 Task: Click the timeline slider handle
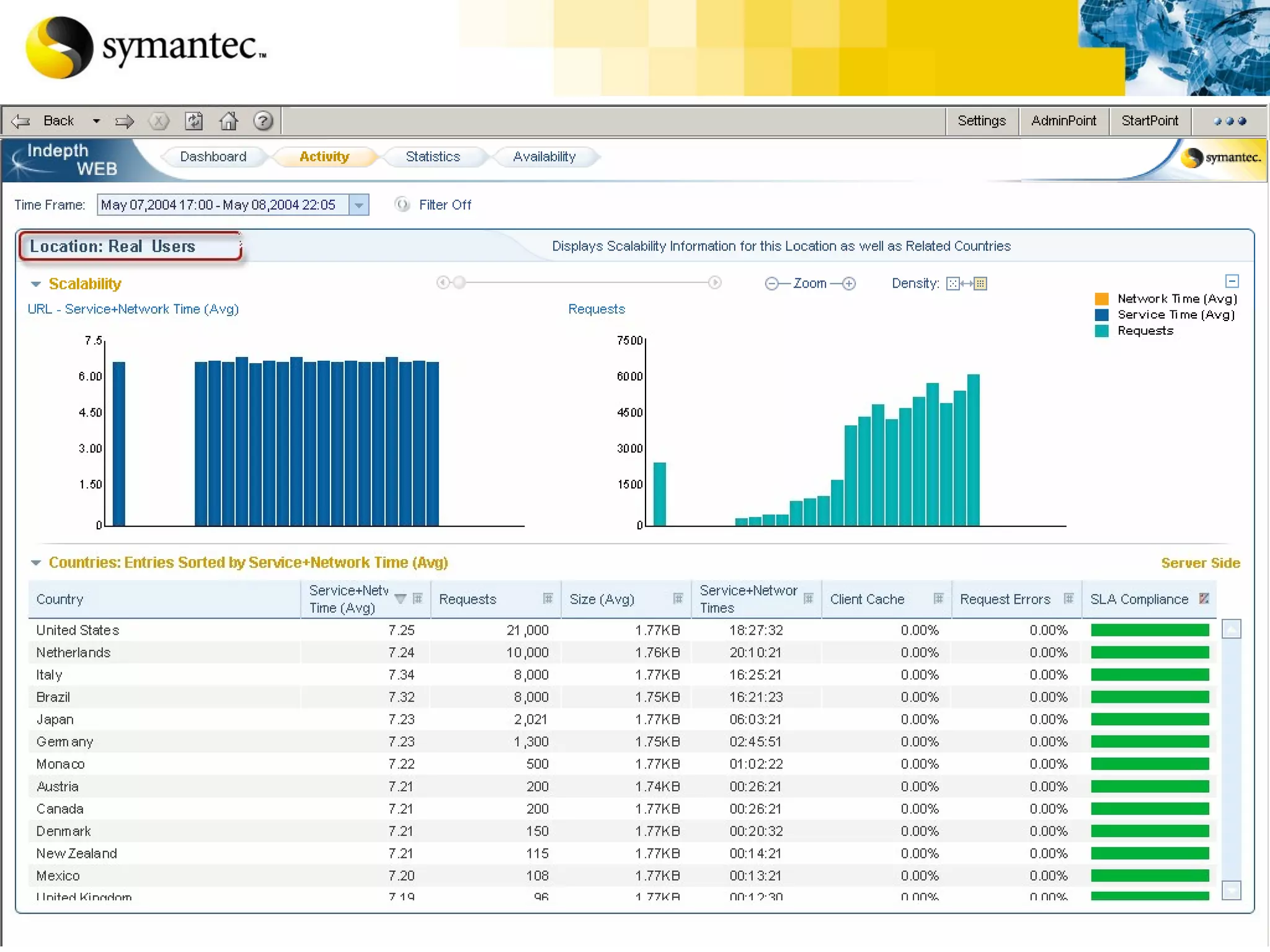pyautogui.click(x=459, y=283)
